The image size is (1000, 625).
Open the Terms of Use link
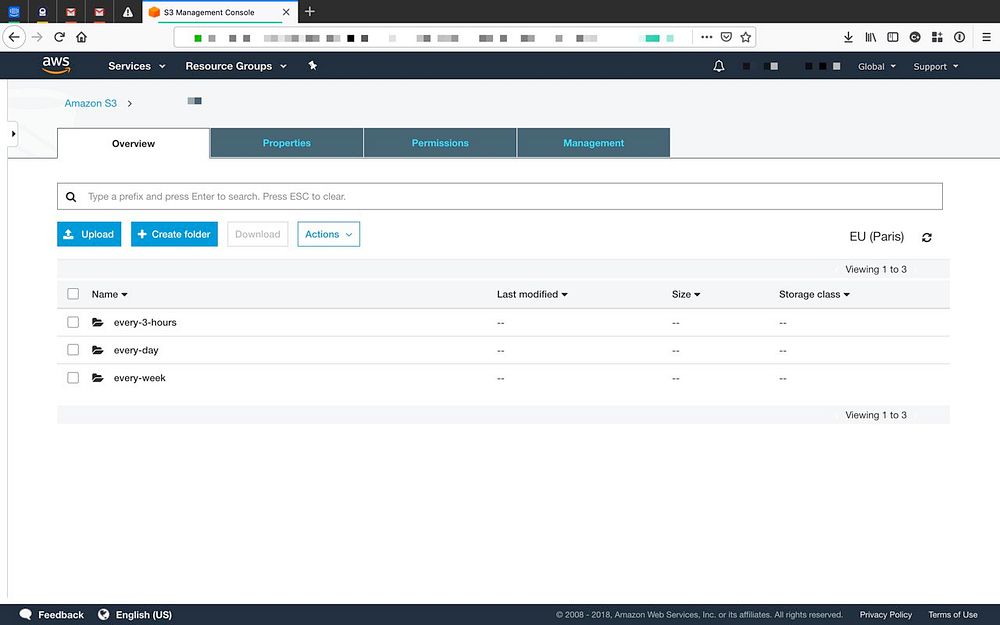point(953,615)
